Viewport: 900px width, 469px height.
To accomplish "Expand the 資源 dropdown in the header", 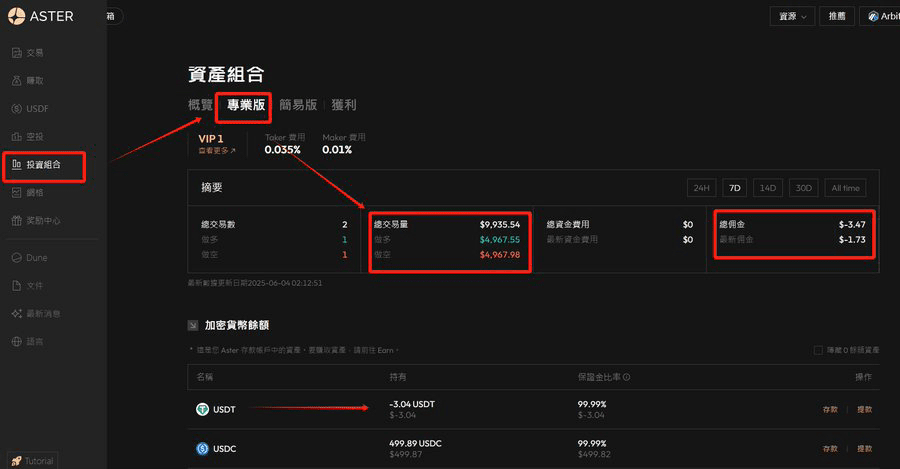I will coord(791,16).
